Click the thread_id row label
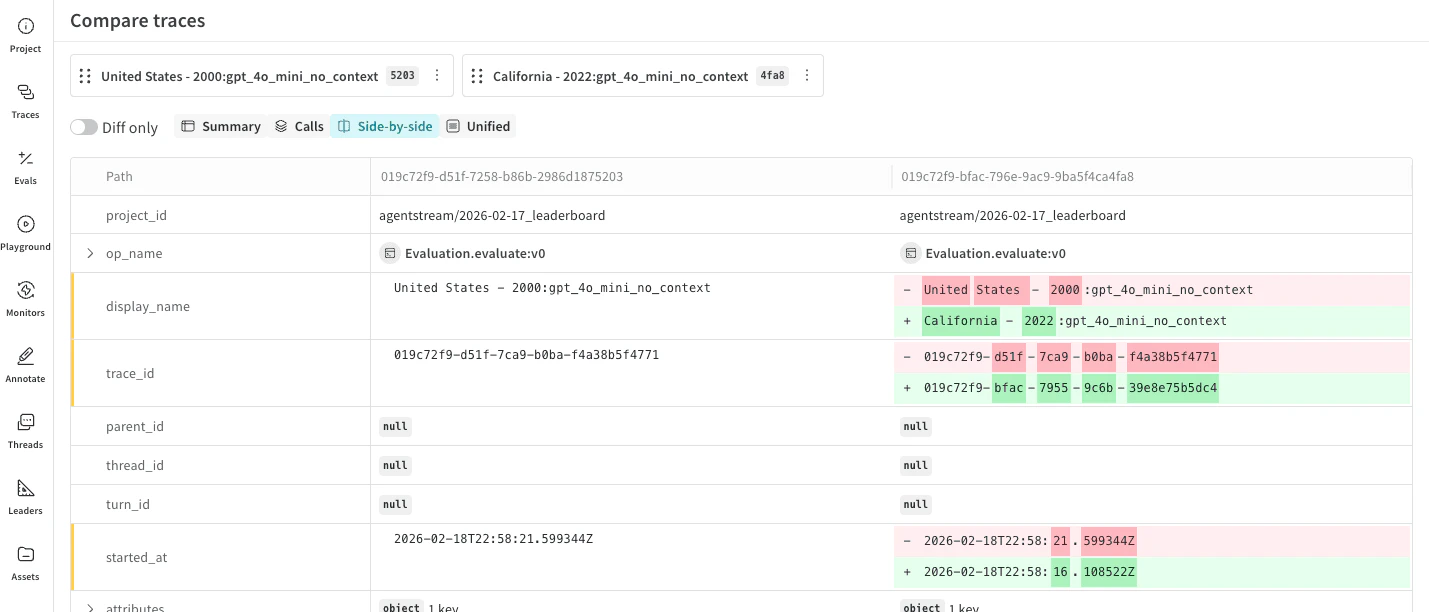 (135, 465)
